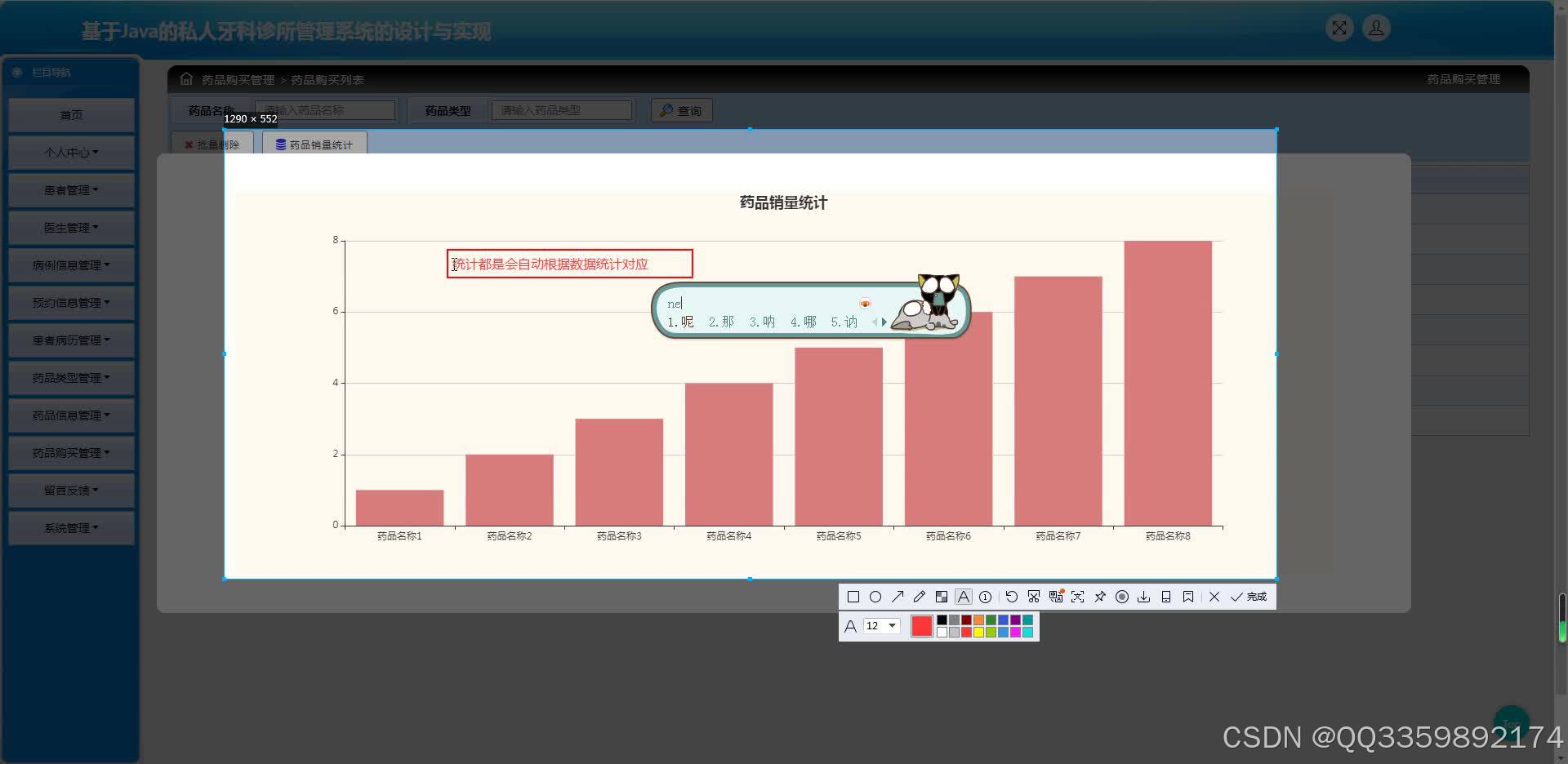1568x764 pixels.
Task: Click the 批量删除 button
Action: coord(212,144)
